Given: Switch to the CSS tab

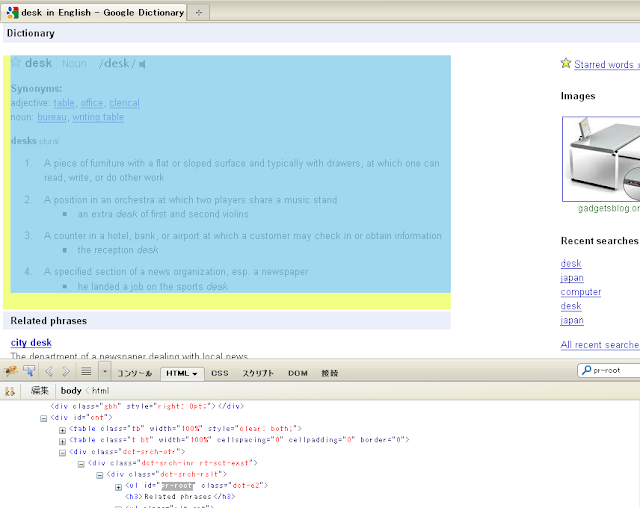Looking at the screenshot, I should point(220,373).
